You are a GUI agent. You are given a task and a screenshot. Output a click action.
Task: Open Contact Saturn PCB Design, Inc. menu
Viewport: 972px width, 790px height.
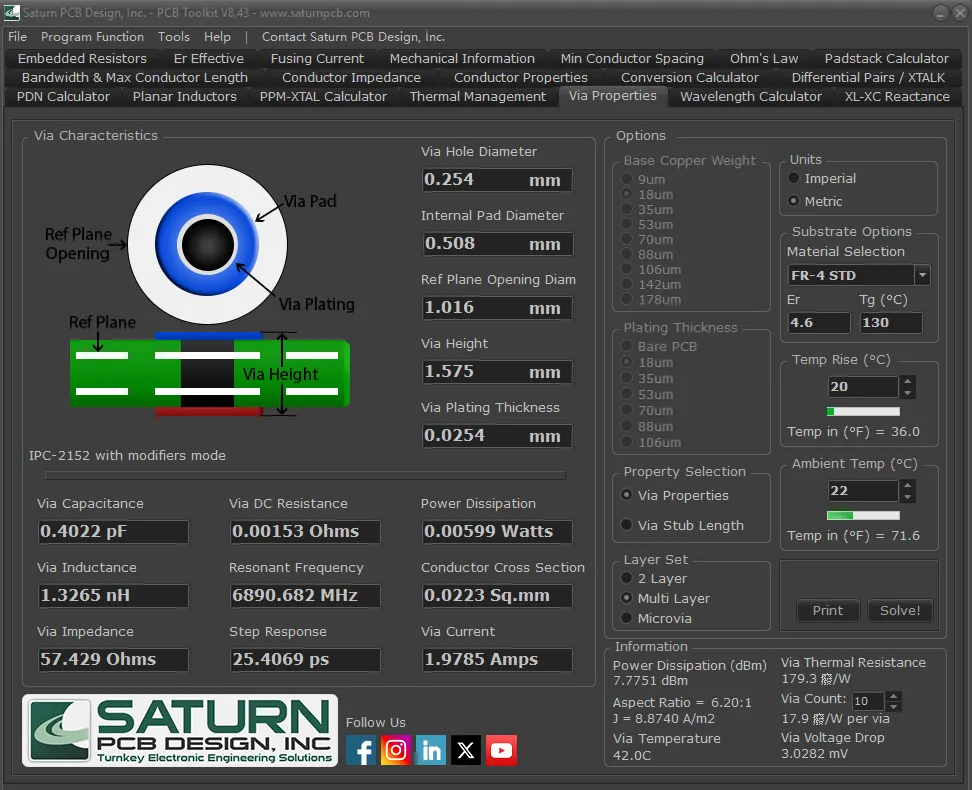click(353, 37)
